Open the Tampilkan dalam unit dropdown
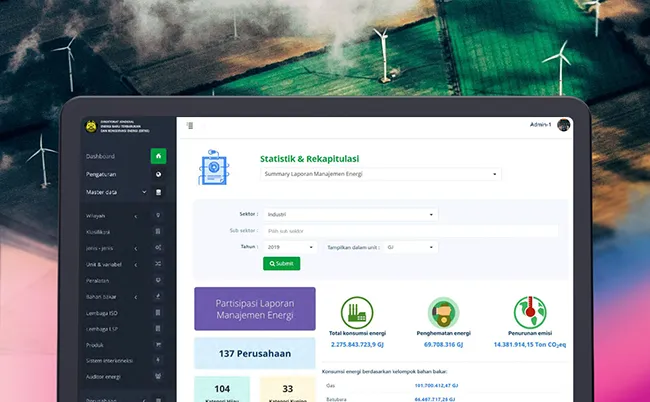The image size is (650, 402). point(410,246)
